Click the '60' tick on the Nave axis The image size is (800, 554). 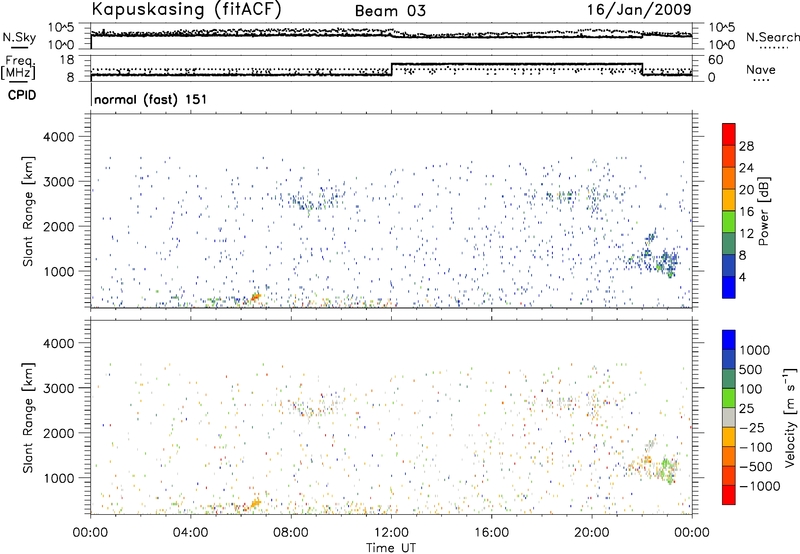click(x=716, y=60)
